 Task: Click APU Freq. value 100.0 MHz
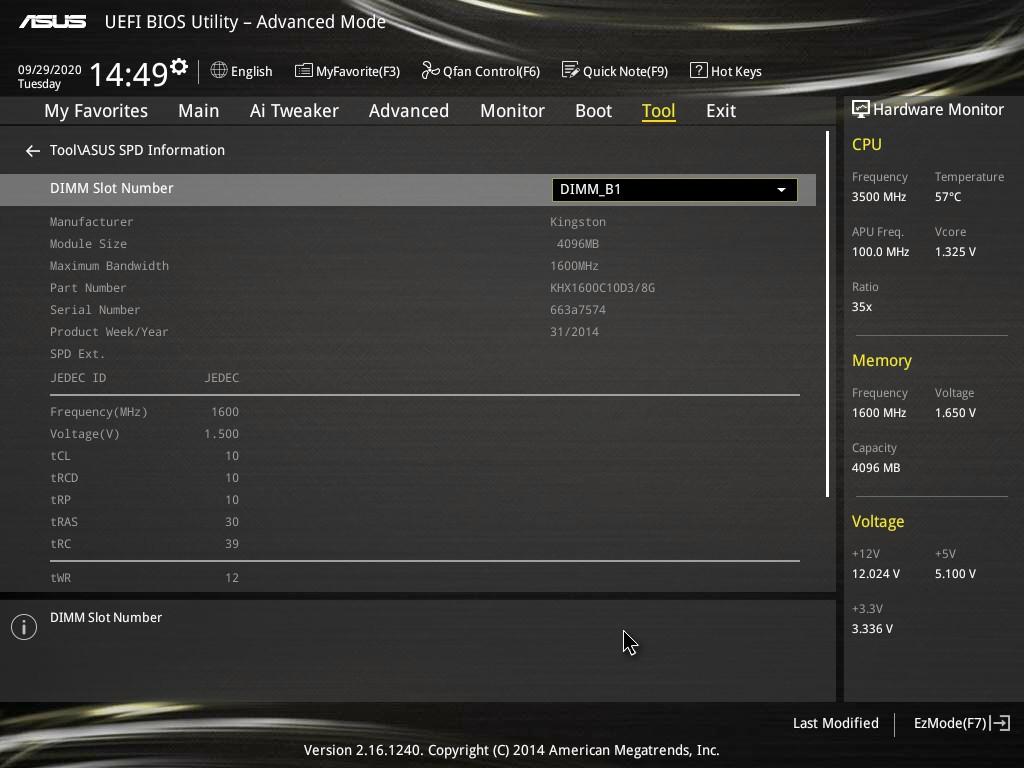coord(880,251)
